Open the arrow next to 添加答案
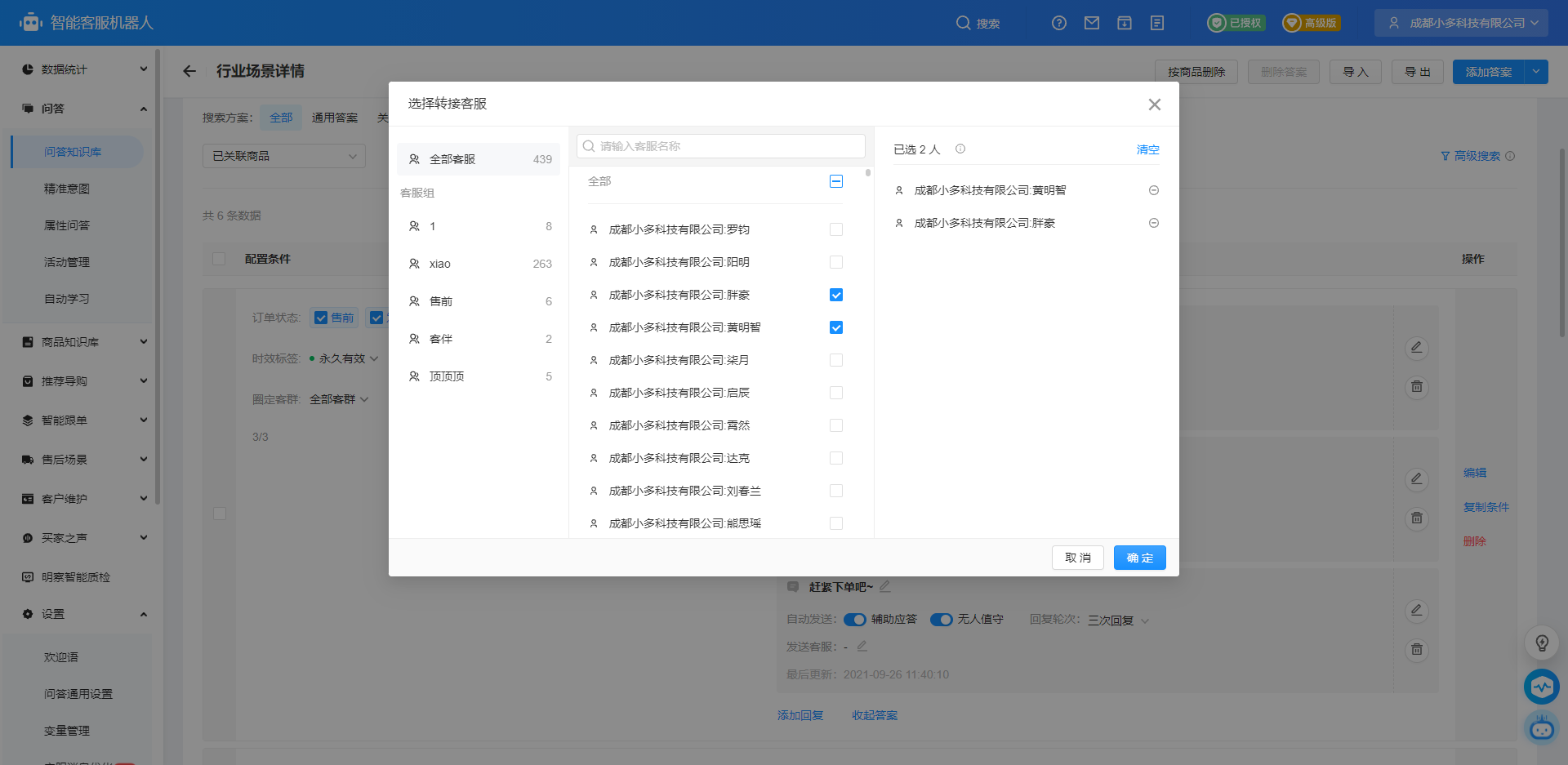Image resolution: width=1568 pixels, height=765 pixels. 1536,72
